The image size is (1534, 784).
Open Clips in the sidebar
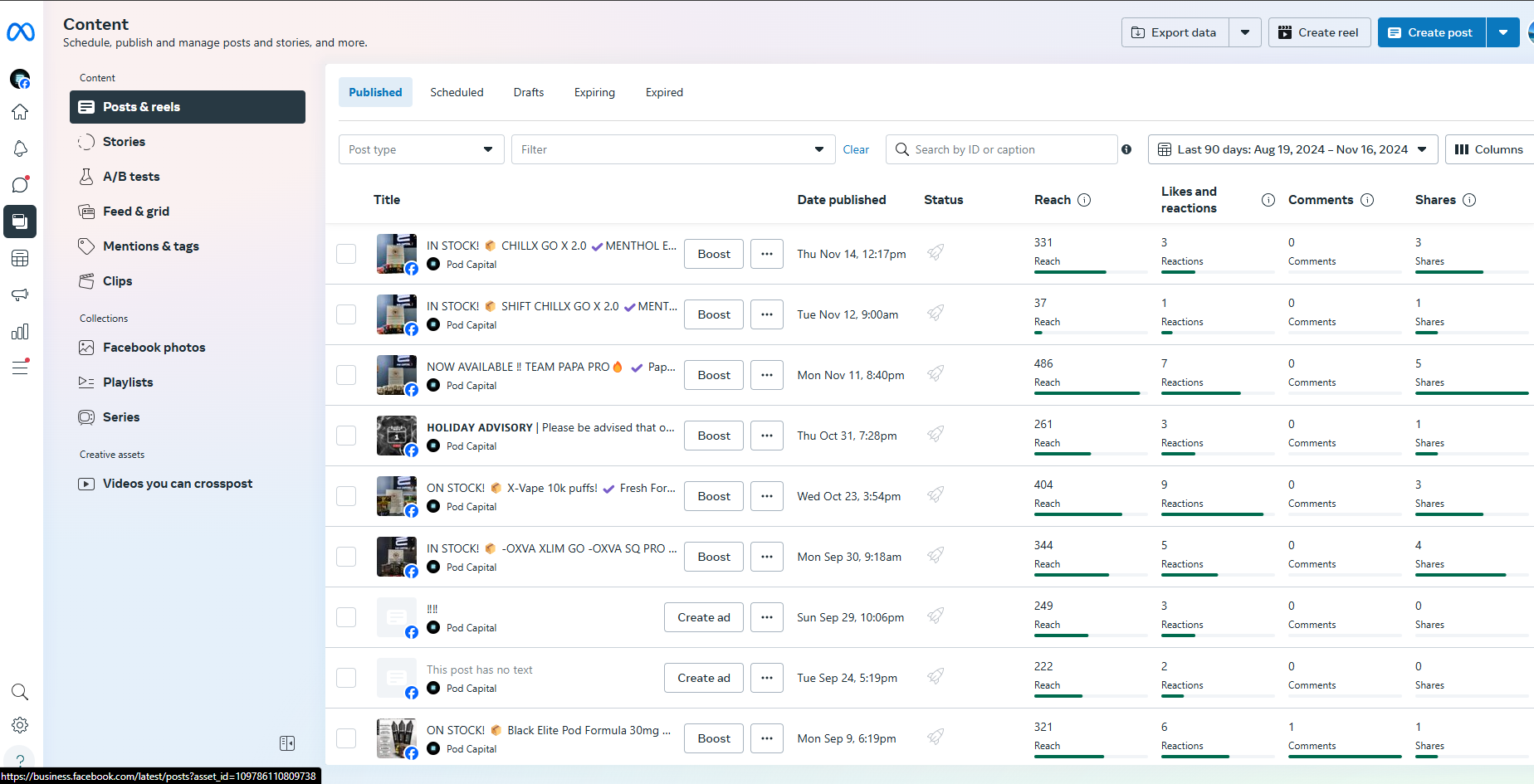pyautogui.click(x=188, y=281)
